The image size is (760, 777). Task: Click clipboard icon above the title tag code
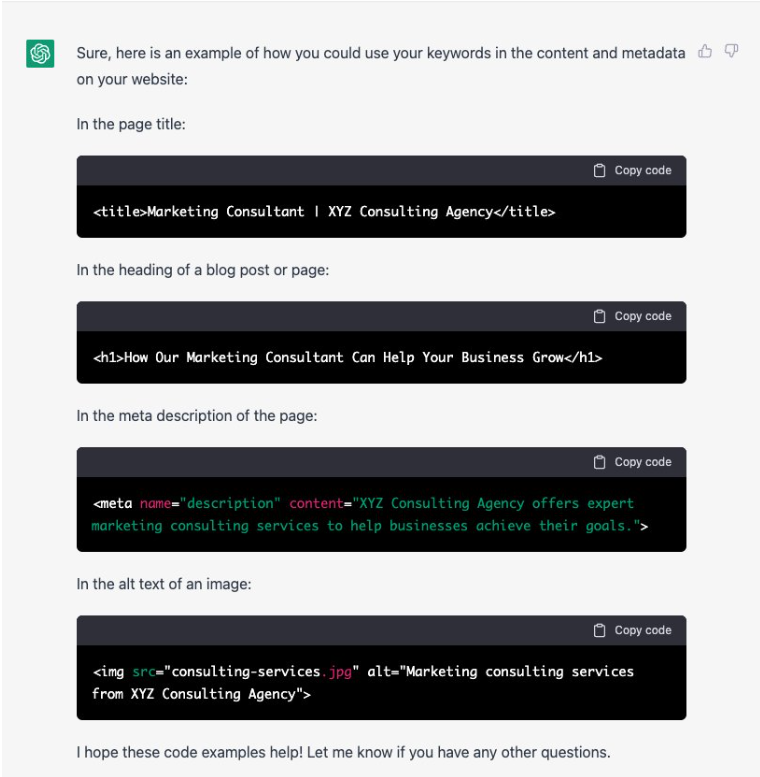coord(599,170)
